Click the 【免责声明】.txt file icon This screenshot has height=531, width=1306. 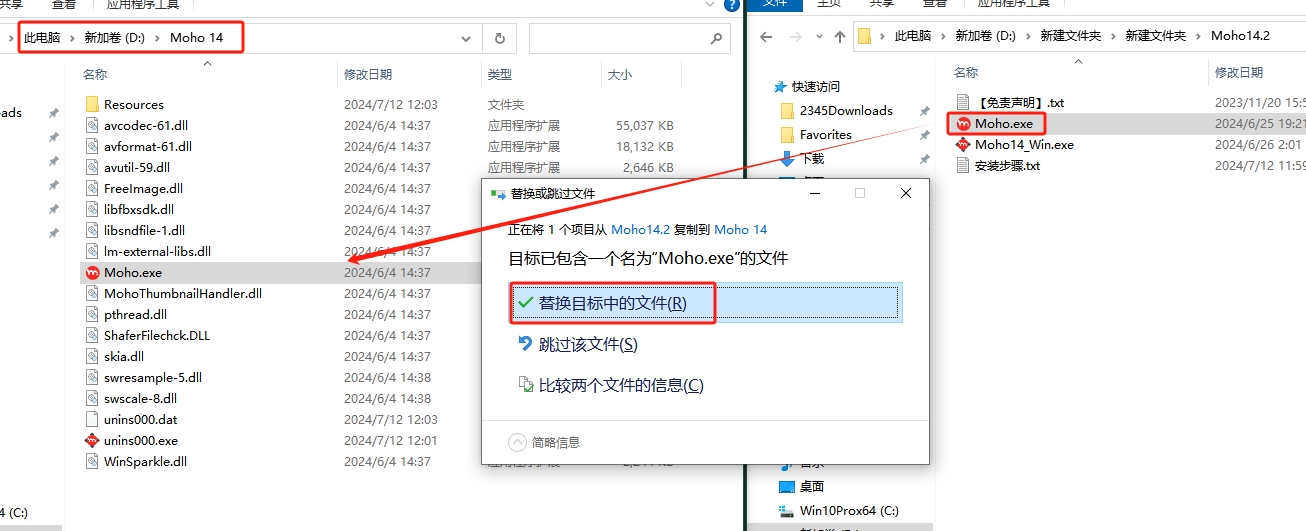[963, 102]
